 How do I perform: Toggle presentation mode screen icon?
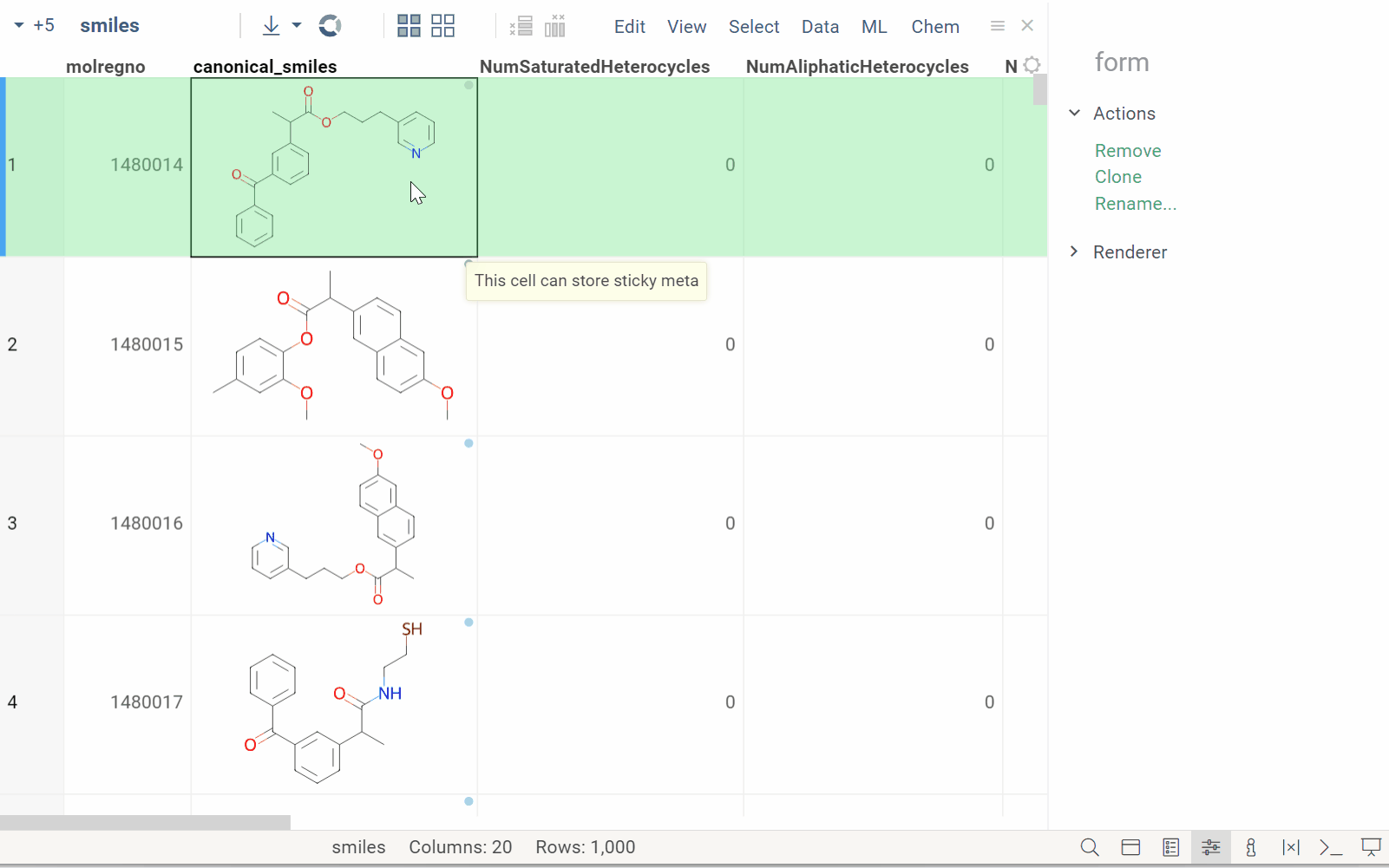coord(1371,847)
